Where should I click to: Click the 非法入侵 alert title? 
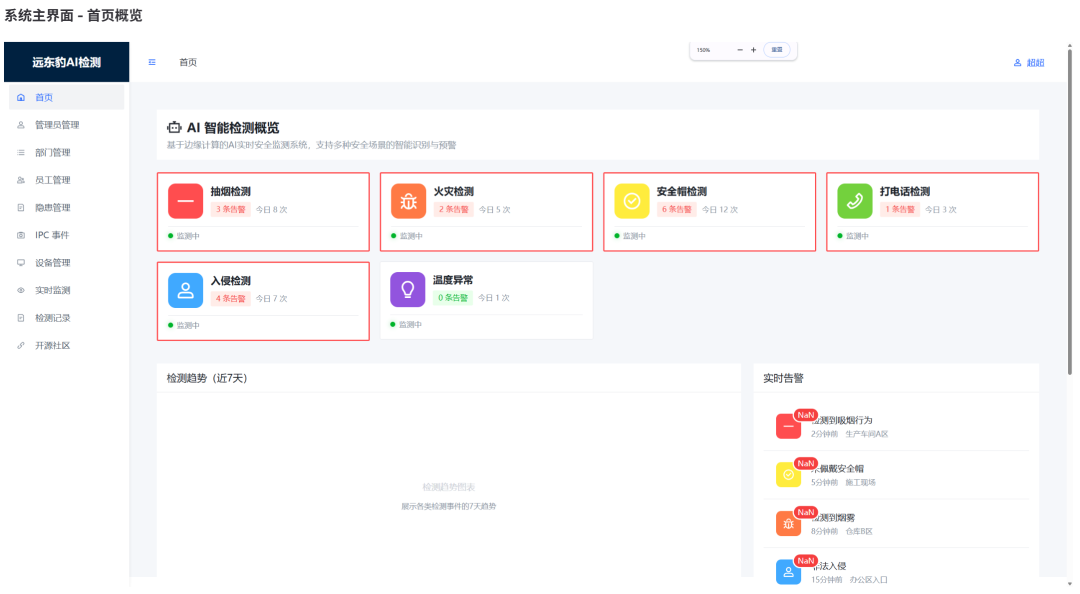point(829,566)
